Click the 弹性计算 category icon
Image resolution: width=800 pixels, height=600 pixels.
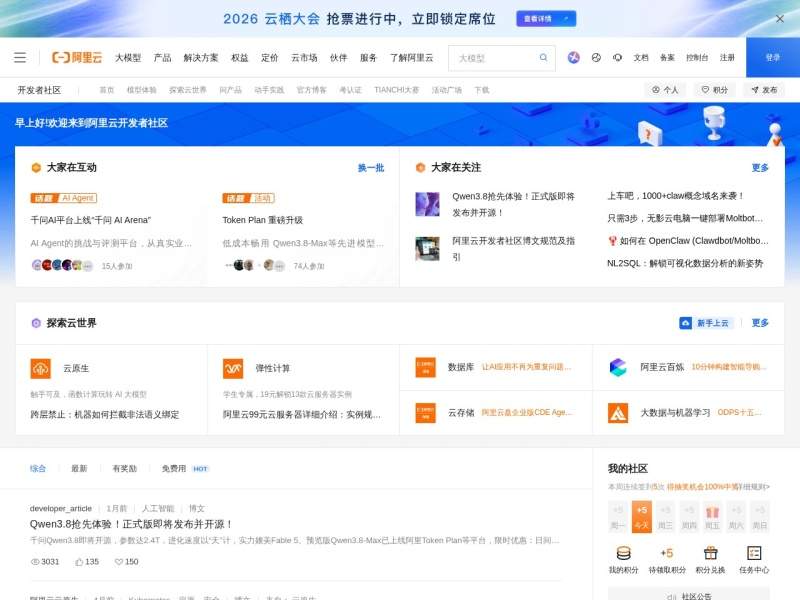click(x=233, y=368)
